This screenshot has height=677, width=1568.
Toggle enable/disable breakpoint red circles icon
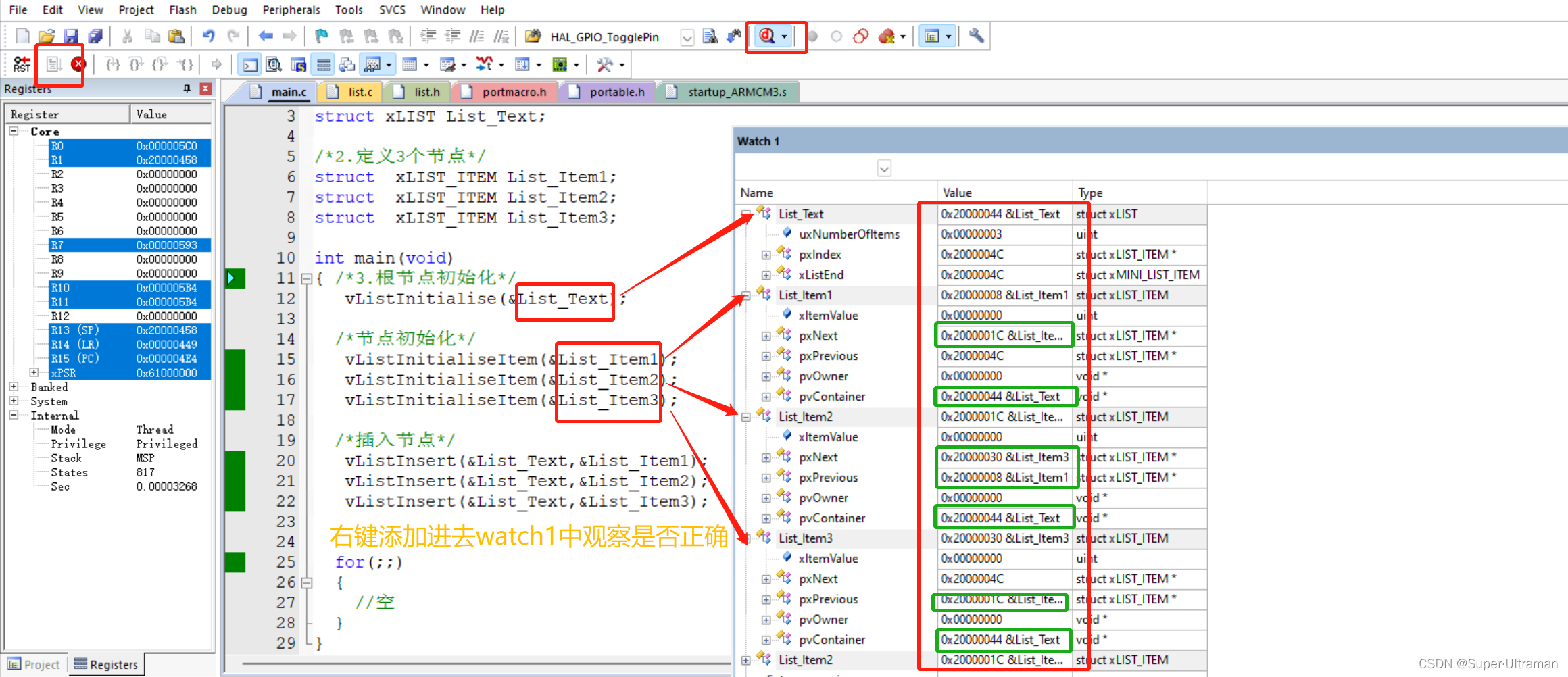pyautogui.click(x=860, y=36)
